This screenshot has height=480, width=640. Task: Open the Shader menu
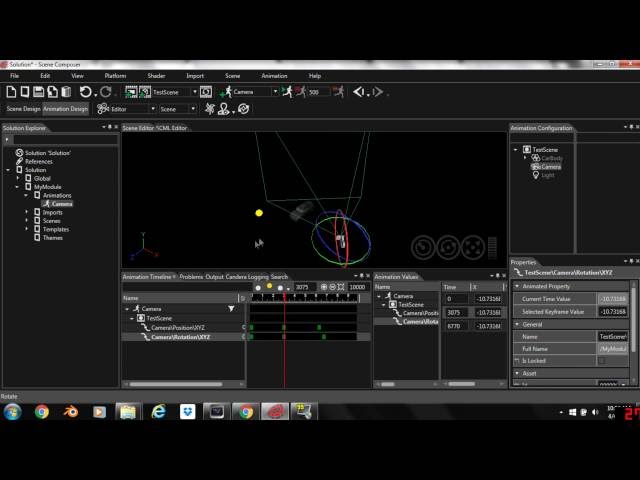coord(156,76)
